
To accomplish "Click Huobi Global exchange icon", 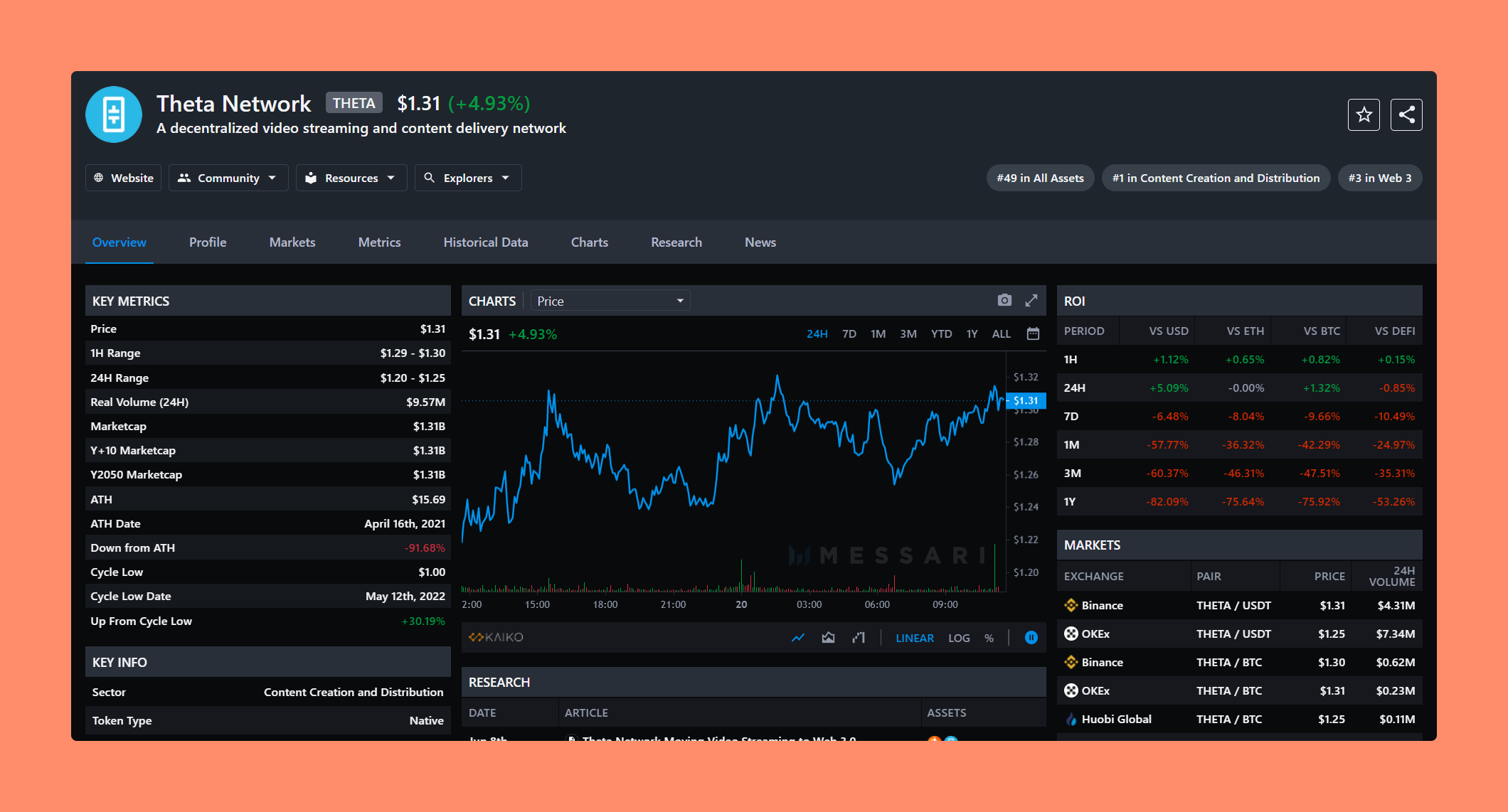I will (1071, 719).
